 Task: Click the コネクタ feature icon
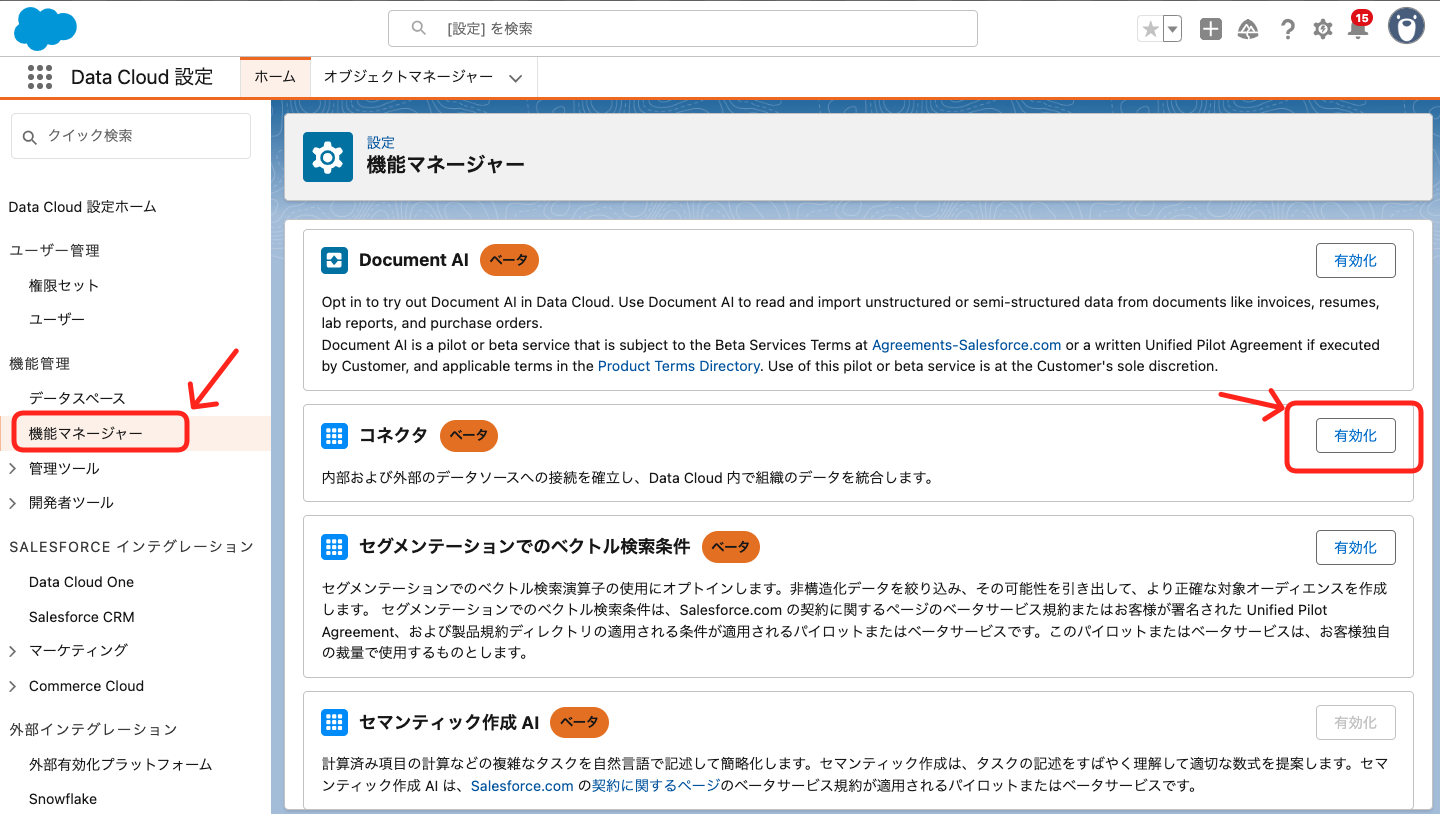tap(334, 436)
